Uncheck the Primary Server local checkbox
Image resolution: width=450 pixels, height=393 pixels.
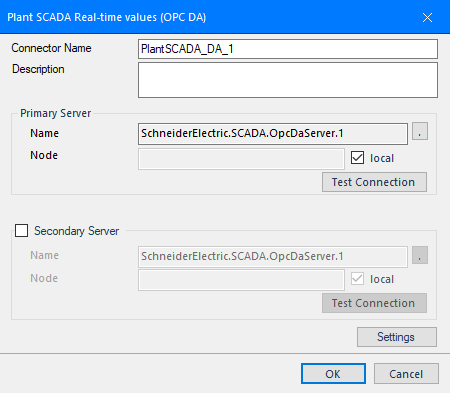357,157
